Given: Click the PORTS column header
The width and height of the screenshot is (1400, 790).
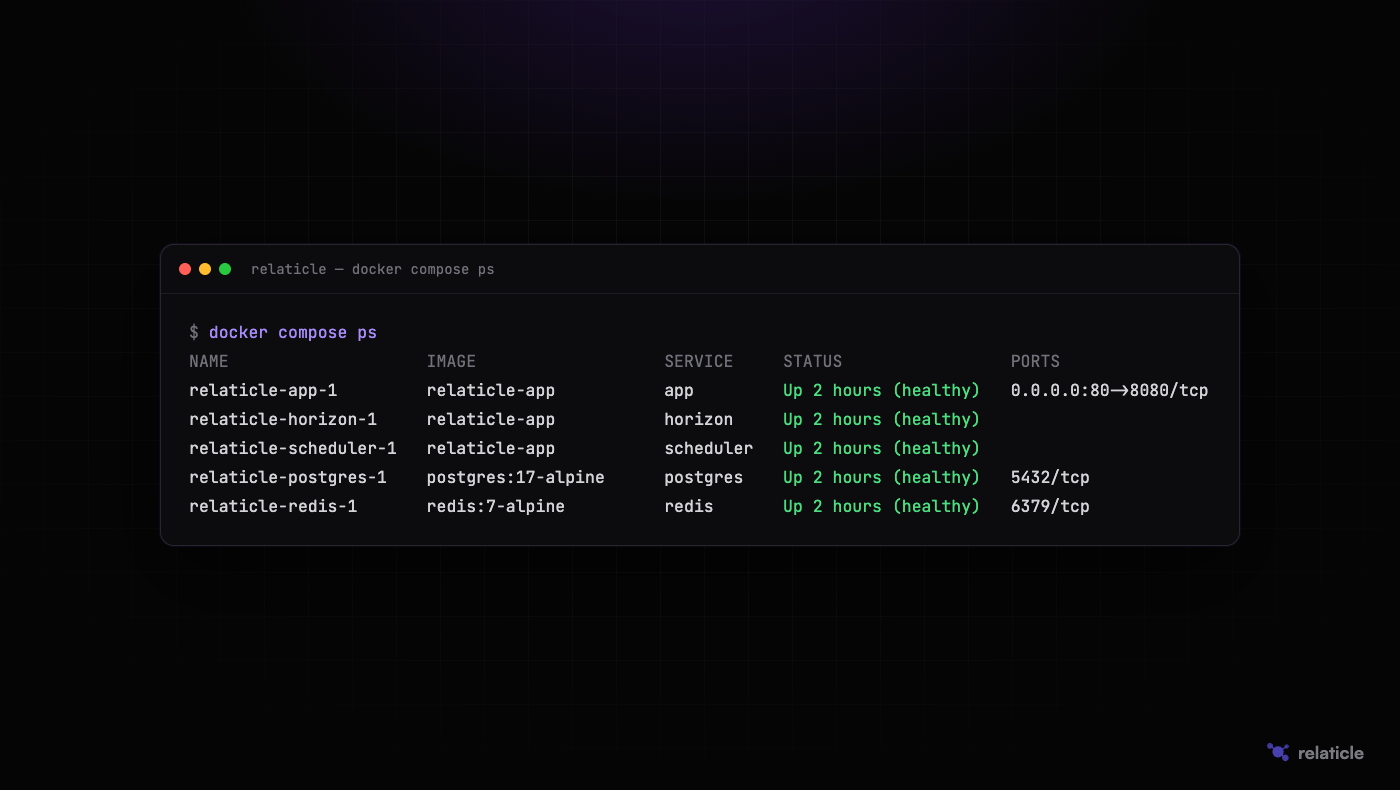Looking at the screenshot, I should (1035, 361).
